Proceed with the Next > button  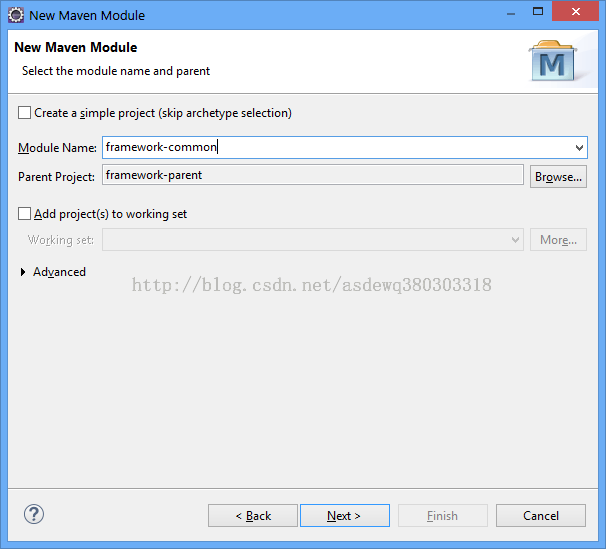click(x=345, y=515)
